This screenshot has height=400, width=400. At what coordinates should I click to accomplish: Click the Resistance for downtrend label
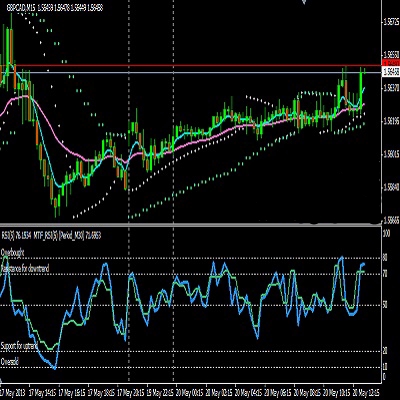click(x=25, y=269)
